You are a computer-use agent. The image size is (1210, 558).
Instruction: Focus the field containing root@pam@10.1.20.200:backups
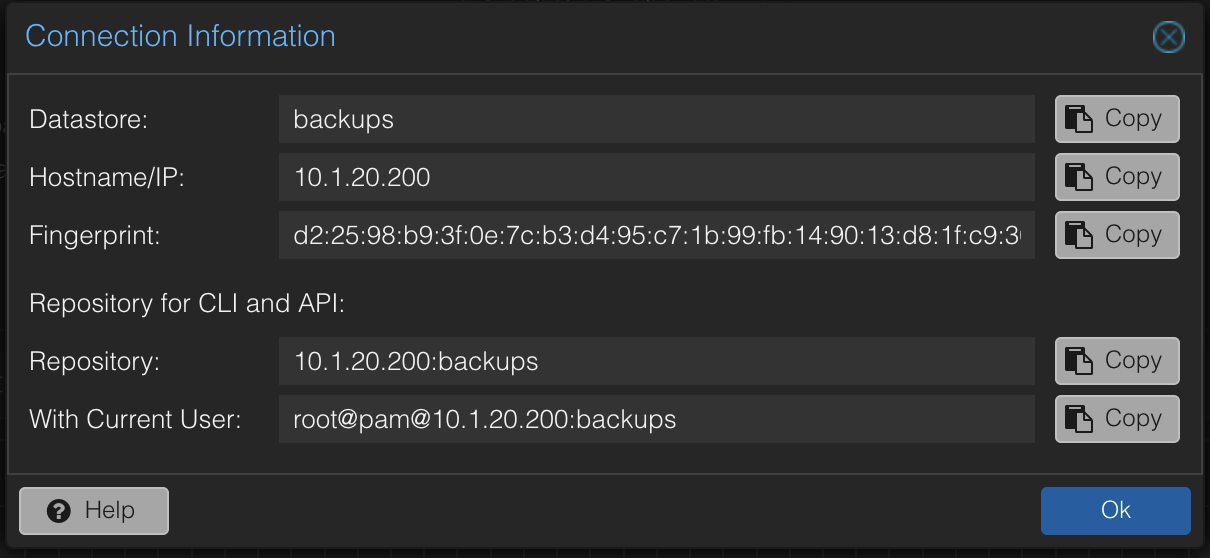point(656,420)
